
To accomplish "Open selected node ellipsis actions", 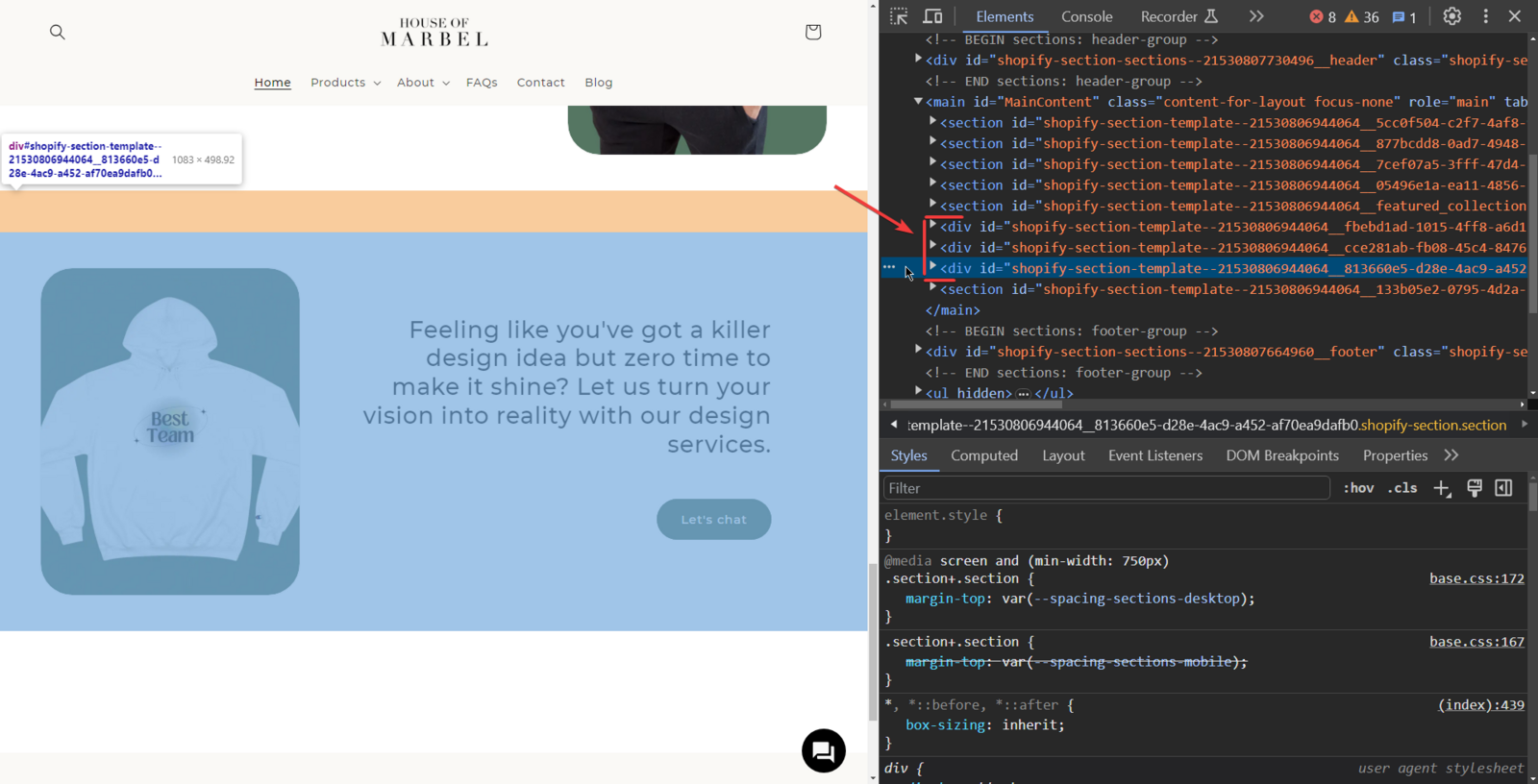I will pos(889,268).
